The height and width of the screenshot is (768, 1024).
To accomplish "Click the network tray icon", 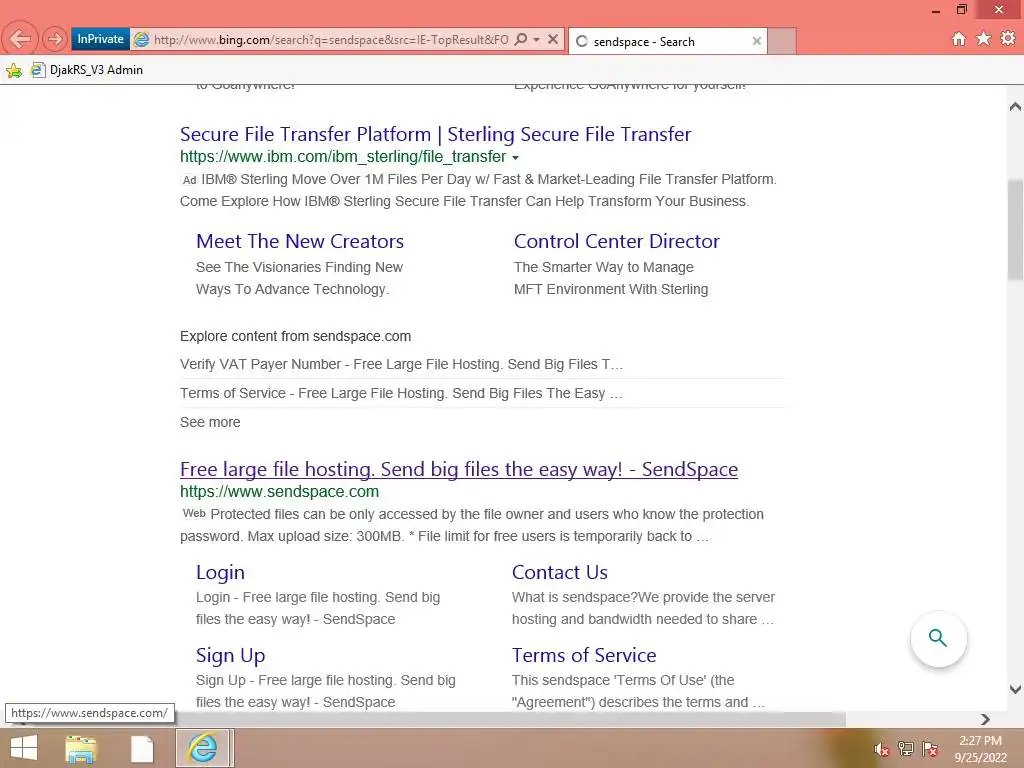I will [x=905, y=749].
